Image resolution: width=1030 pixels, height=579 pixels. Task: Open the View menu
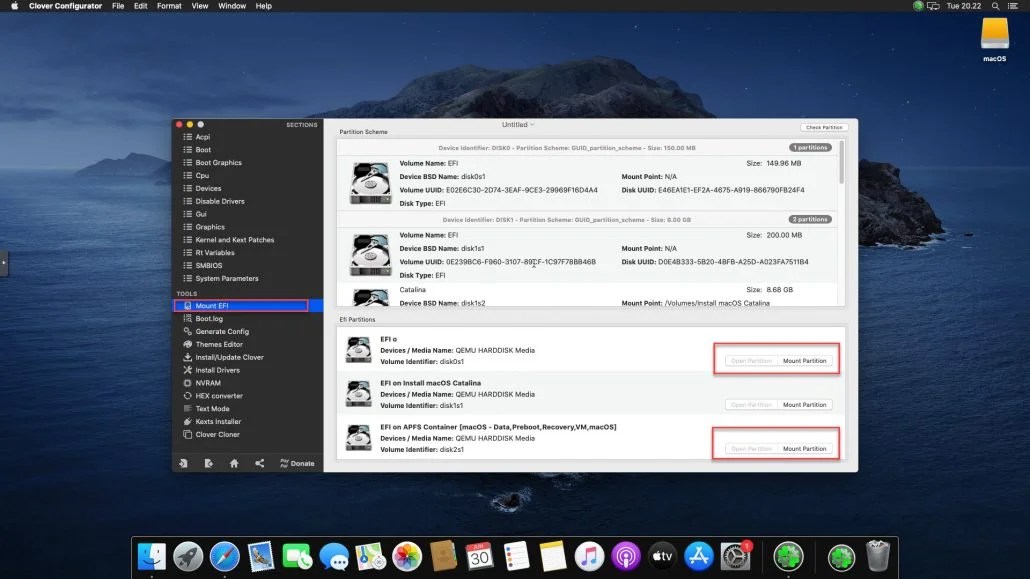coord(200,6)
